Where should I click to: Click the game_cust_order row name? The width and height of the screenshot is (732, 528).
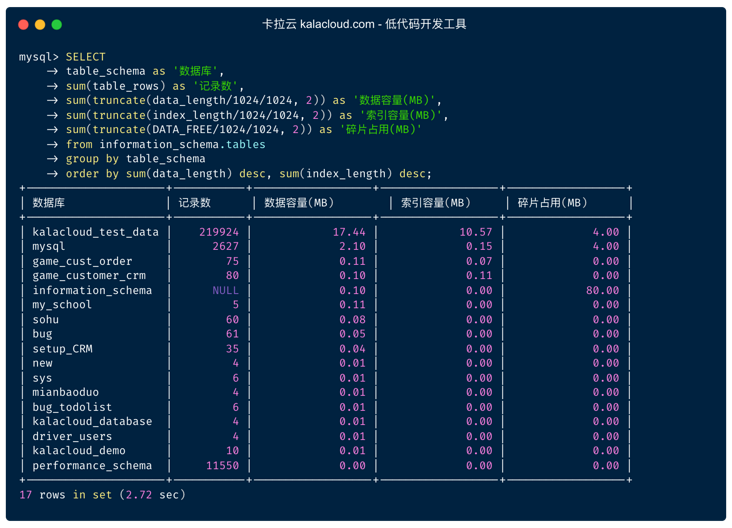pyautogui.click(x=82, y=261)
